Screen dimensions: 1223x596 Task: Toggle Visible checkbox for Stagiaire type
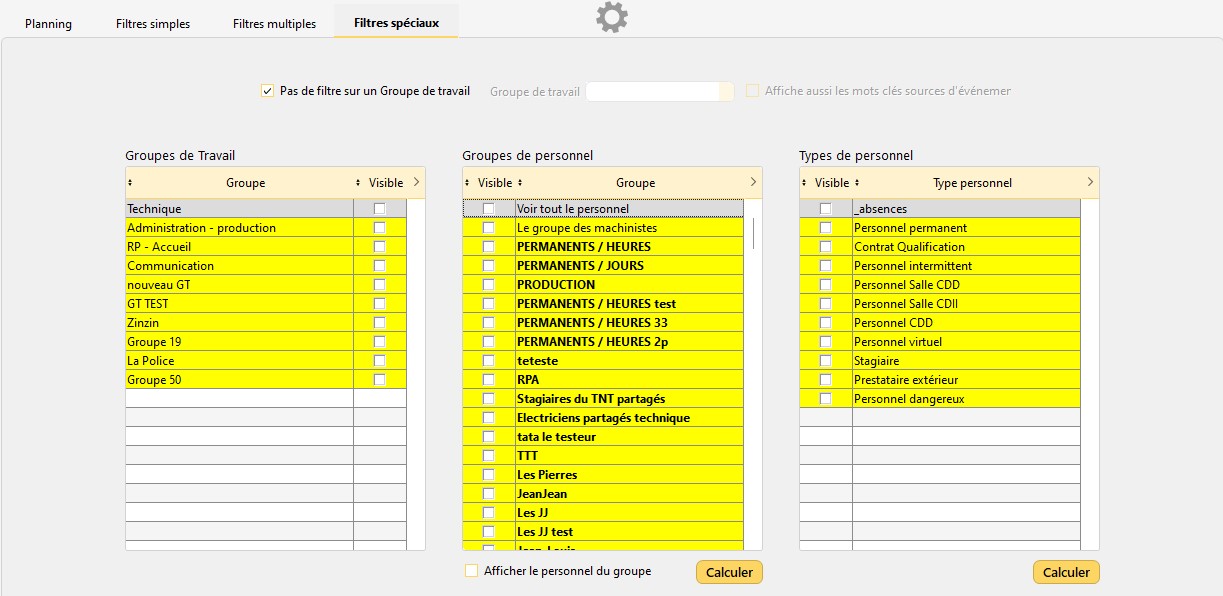pos(825,361)
